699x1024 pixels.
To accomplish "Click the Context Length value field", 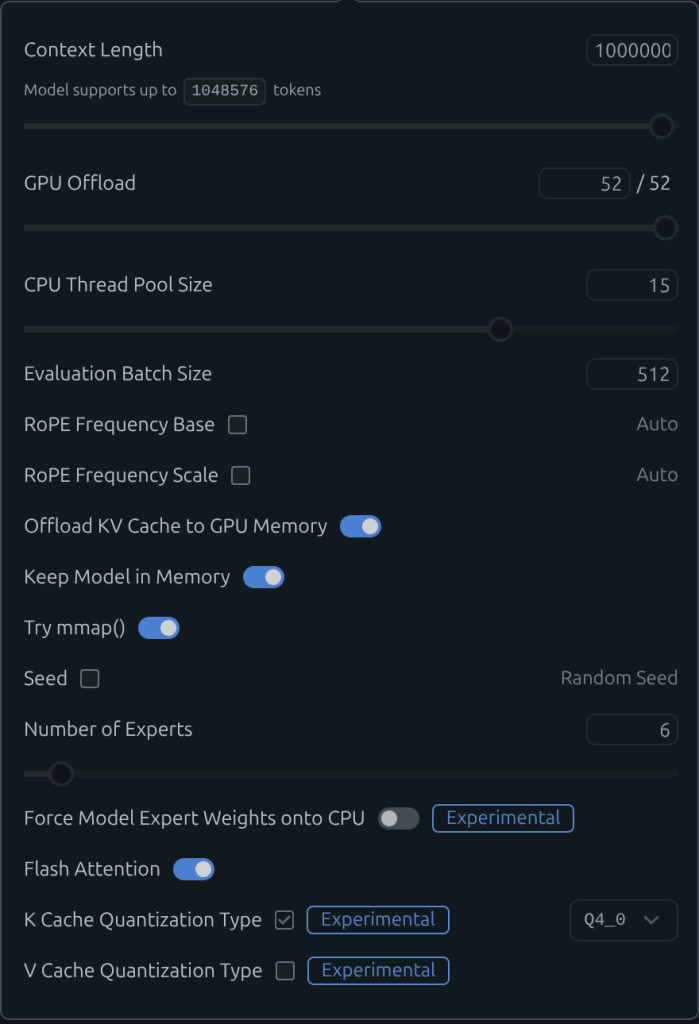I will (632, 50).
